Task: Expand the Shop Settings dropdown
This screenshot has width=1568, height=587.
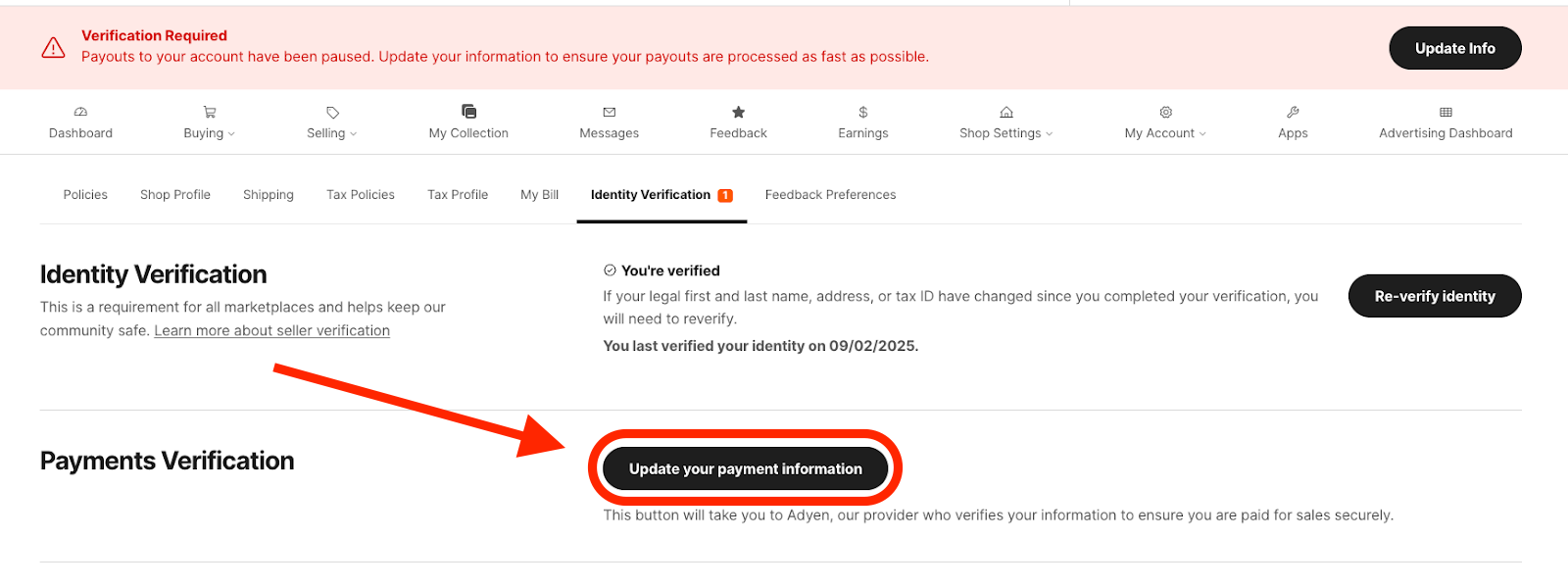Action: tap(1005, 133)
